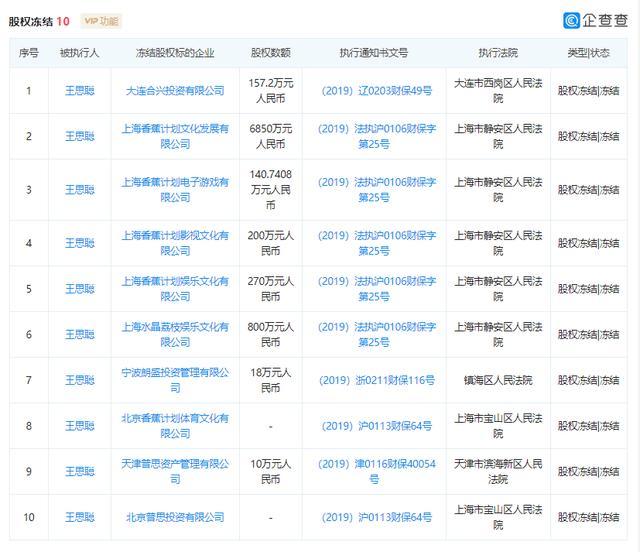Click the 股权冻结 section title
This screenshot has height=552, width=640.
tap(31, 21)
